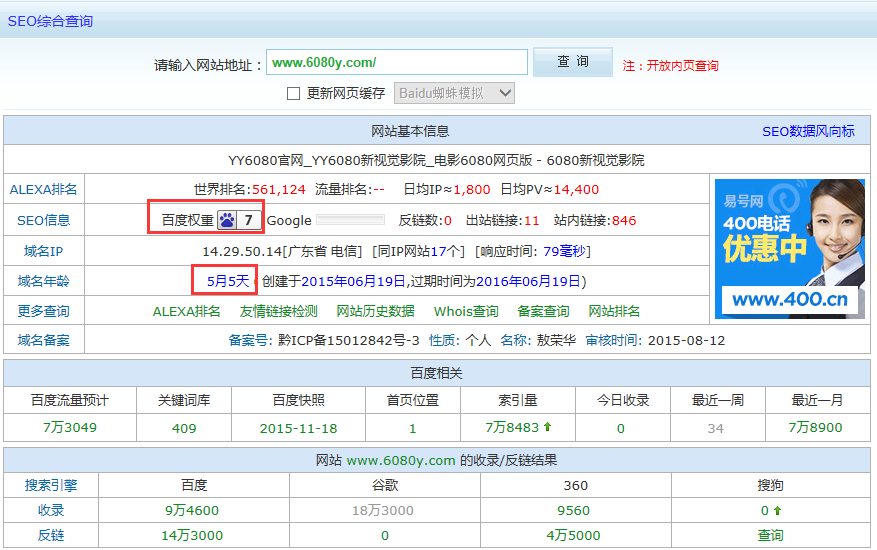Click the daily IP value 1,800
The width and height of the screenshot is (877, 550).
click(x=472, y=190)
